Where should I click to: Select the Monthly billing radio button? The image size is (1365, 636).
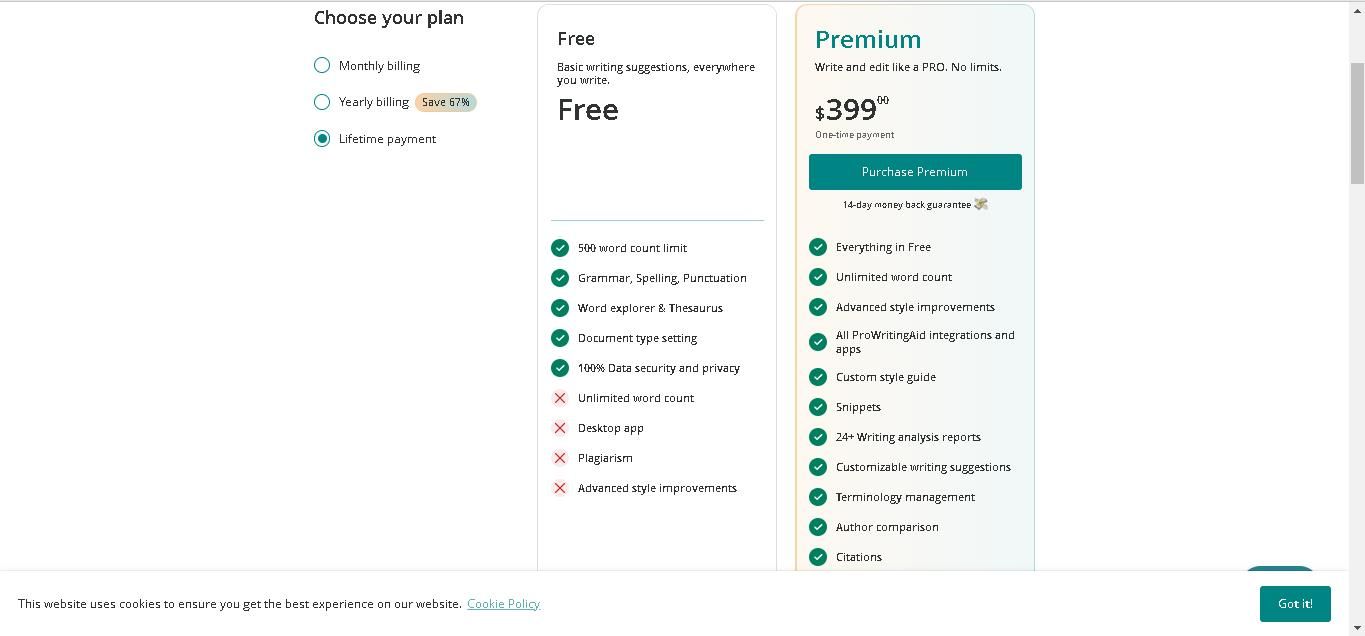pyautogui.click(x=322, y=66)
